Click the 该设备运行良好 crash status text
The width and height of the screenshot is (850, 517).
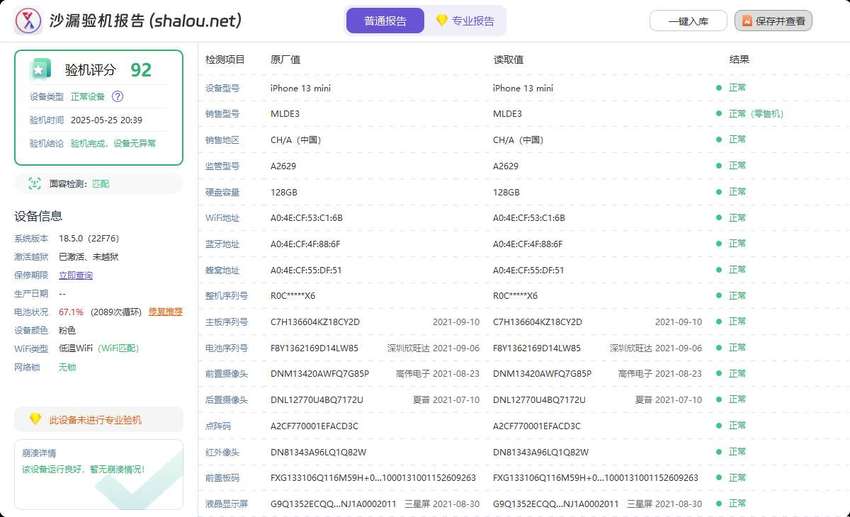pyautogui.click(x=83, y=469)
